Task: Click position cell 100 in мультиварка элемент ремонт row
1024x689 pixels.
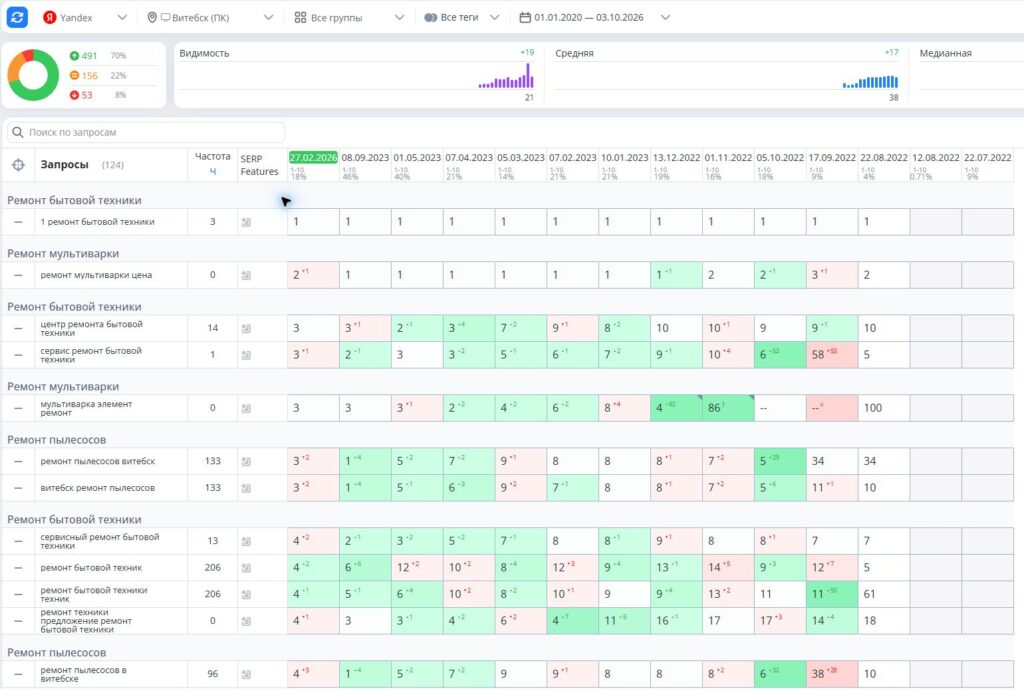Action: click(x=884, y=408)
